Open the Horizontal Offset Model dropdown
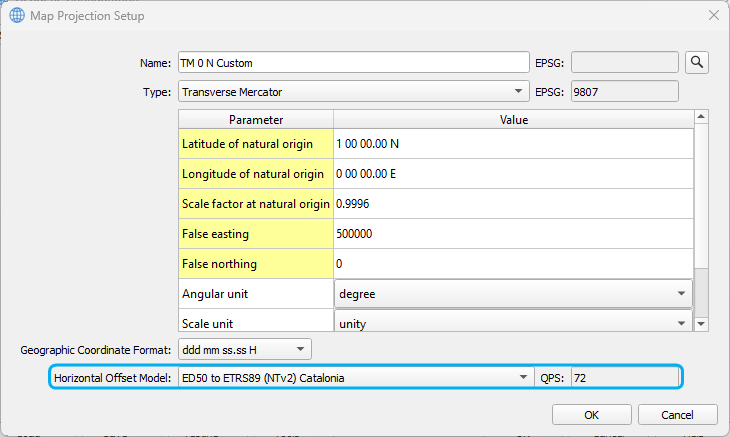The height and width of the screenshot is (437, 730). coord(353,377)
